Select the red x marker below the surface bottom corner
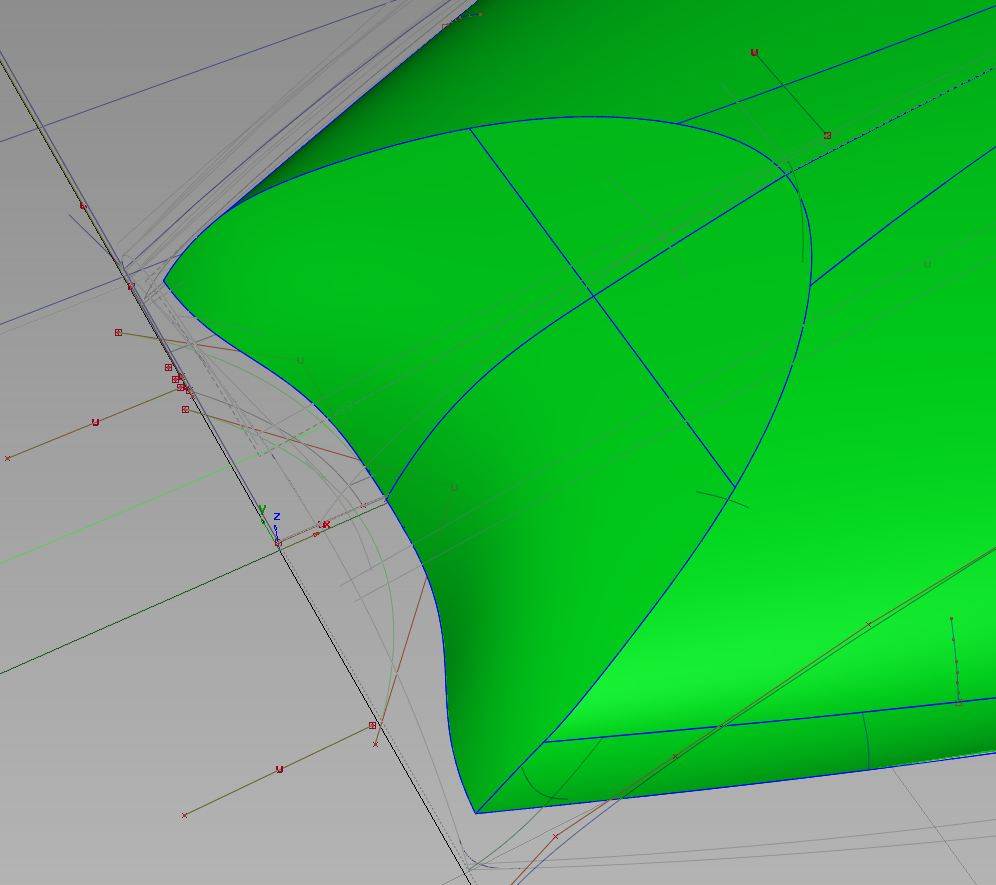The width and height of the screenshot is (996, 885). tap(555, 836)
